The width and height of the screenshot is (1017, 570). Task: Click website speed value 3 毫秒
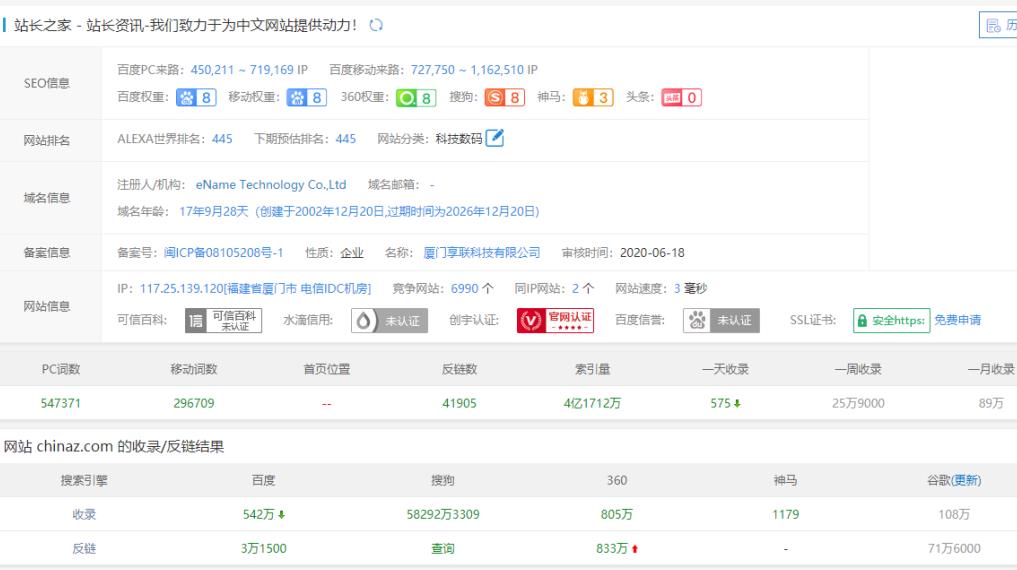(690, 289)
